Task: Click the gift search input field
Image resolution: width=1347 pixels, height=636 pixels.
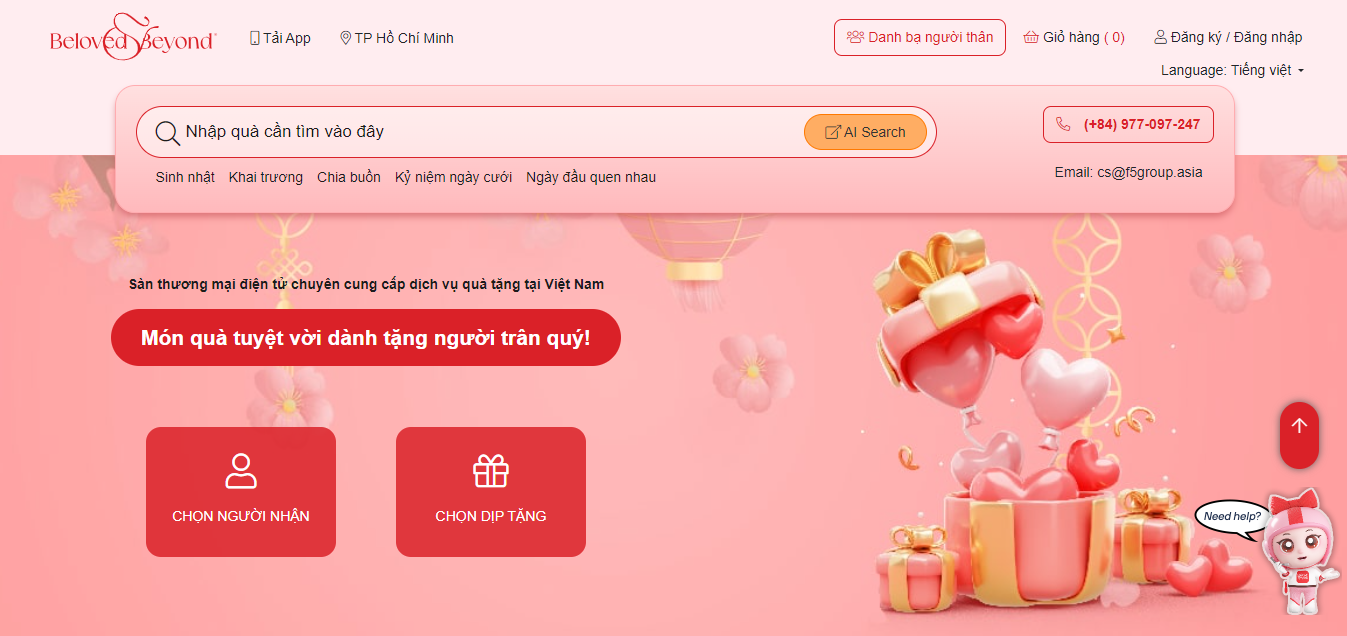Action: pyautogui.click(x=490, y=132)
